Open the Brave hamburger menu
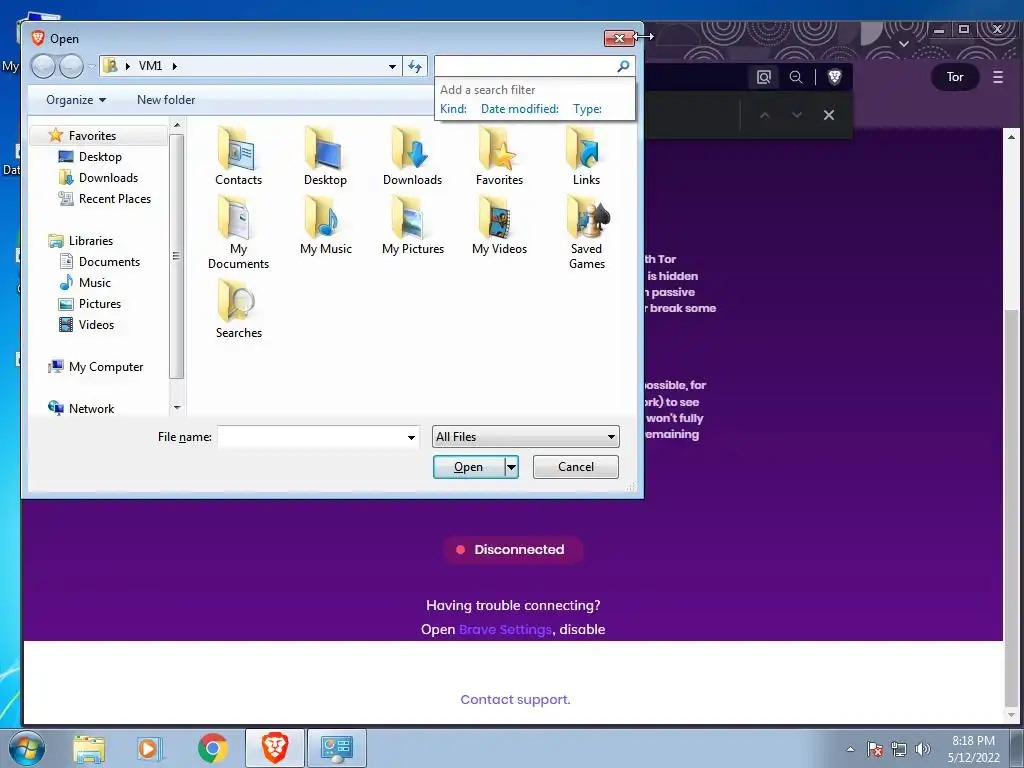1024x768 pixels. [x=997, y=77]
